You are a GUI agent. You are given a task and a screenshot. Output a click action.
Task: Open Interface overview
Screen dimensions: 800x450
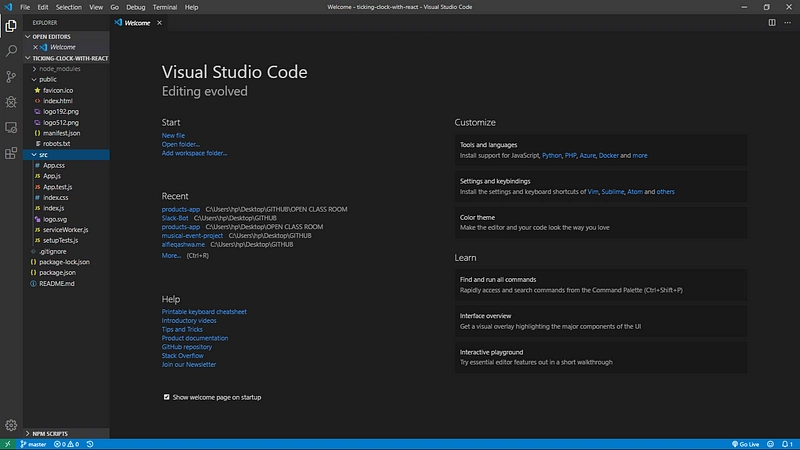click(601, 321)
